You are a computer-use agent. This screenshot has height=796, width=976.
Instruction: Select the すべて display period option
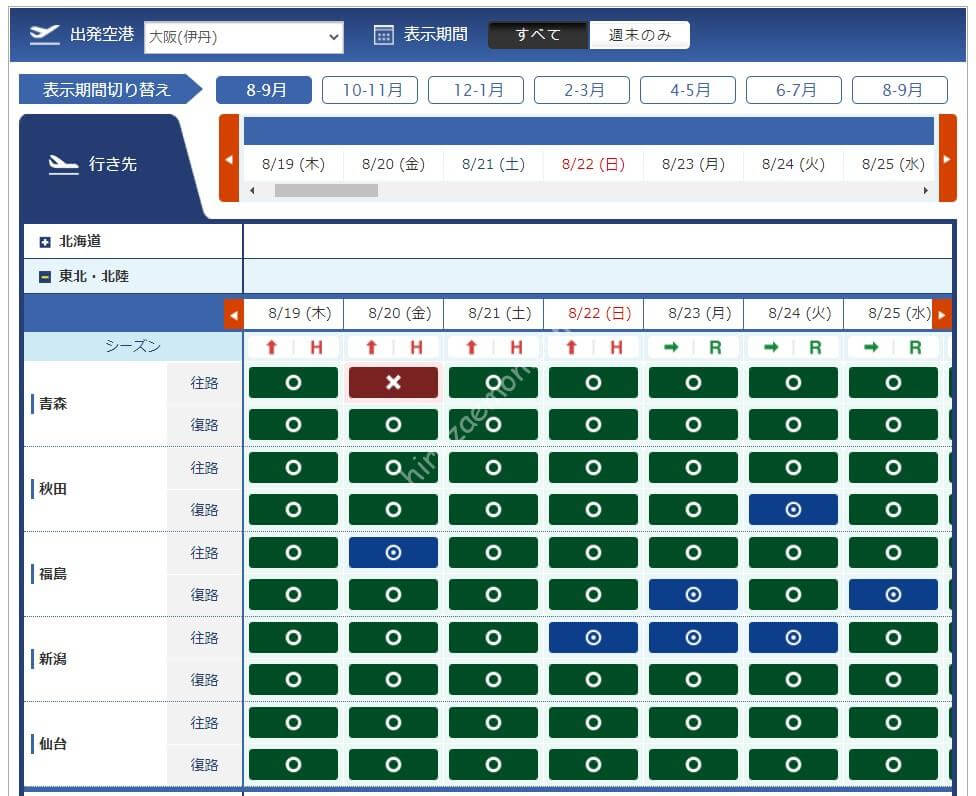[538, 35]
